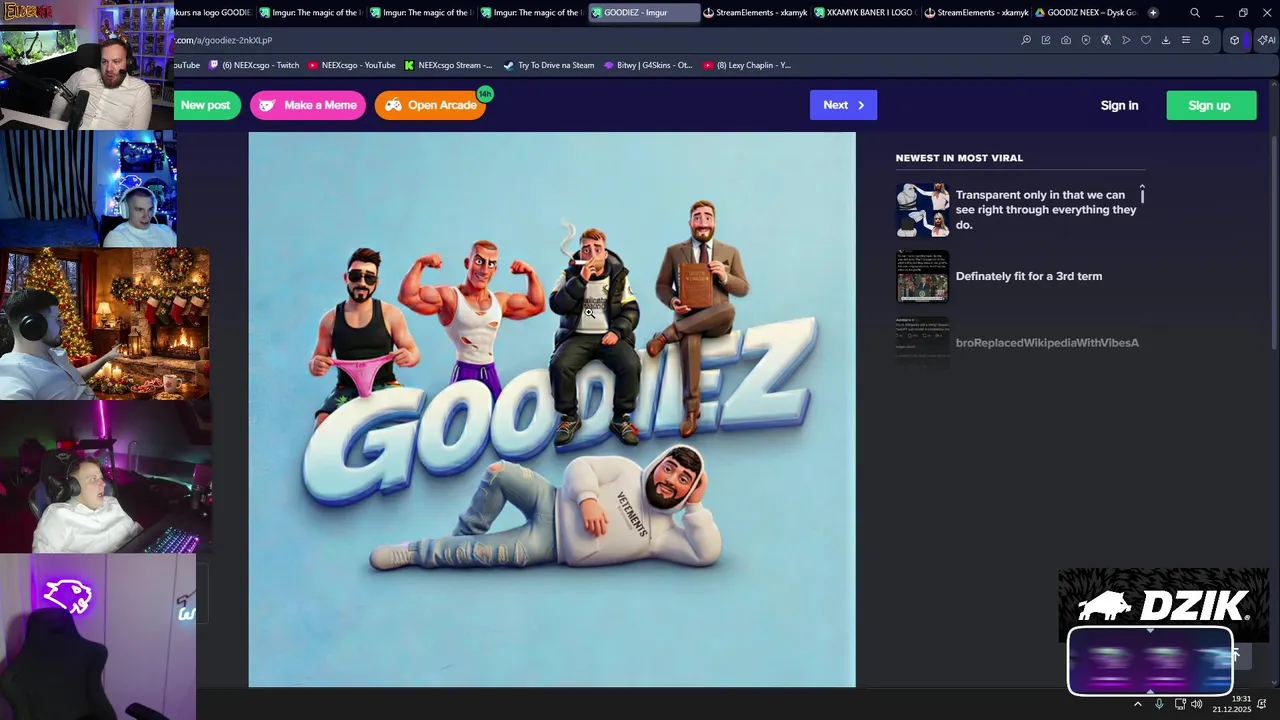The width and height of the screenshot is (1280, 720).
Task: Click the search tabs magnifier icon
Action: click(x=1195, y=13)
